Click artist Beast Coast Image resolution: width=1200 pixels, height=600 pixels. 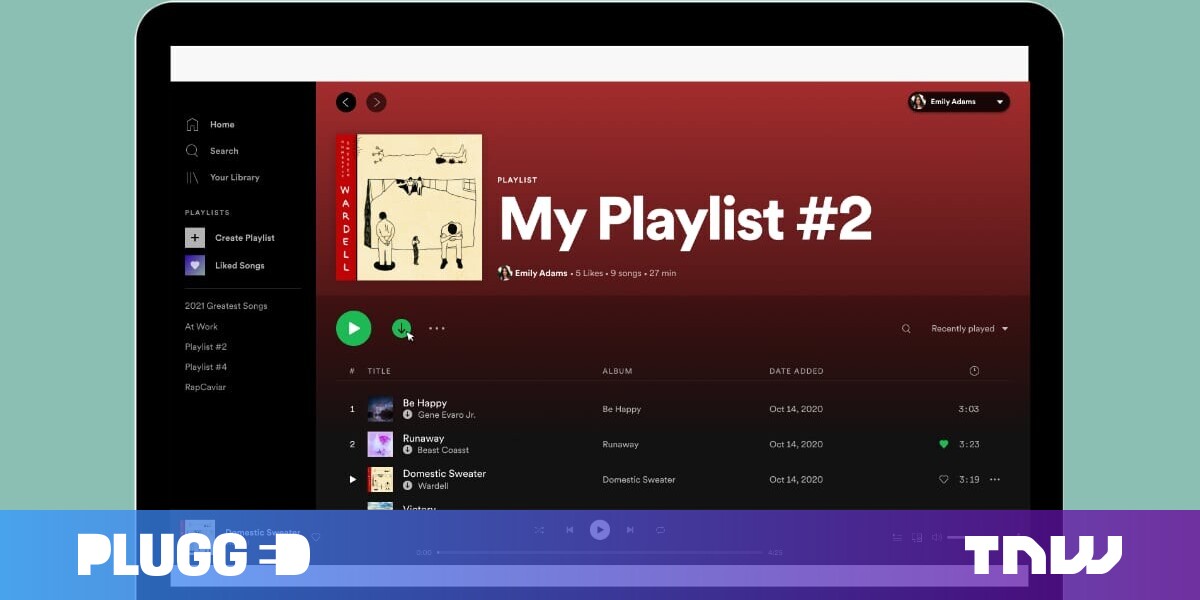[443, 450]
